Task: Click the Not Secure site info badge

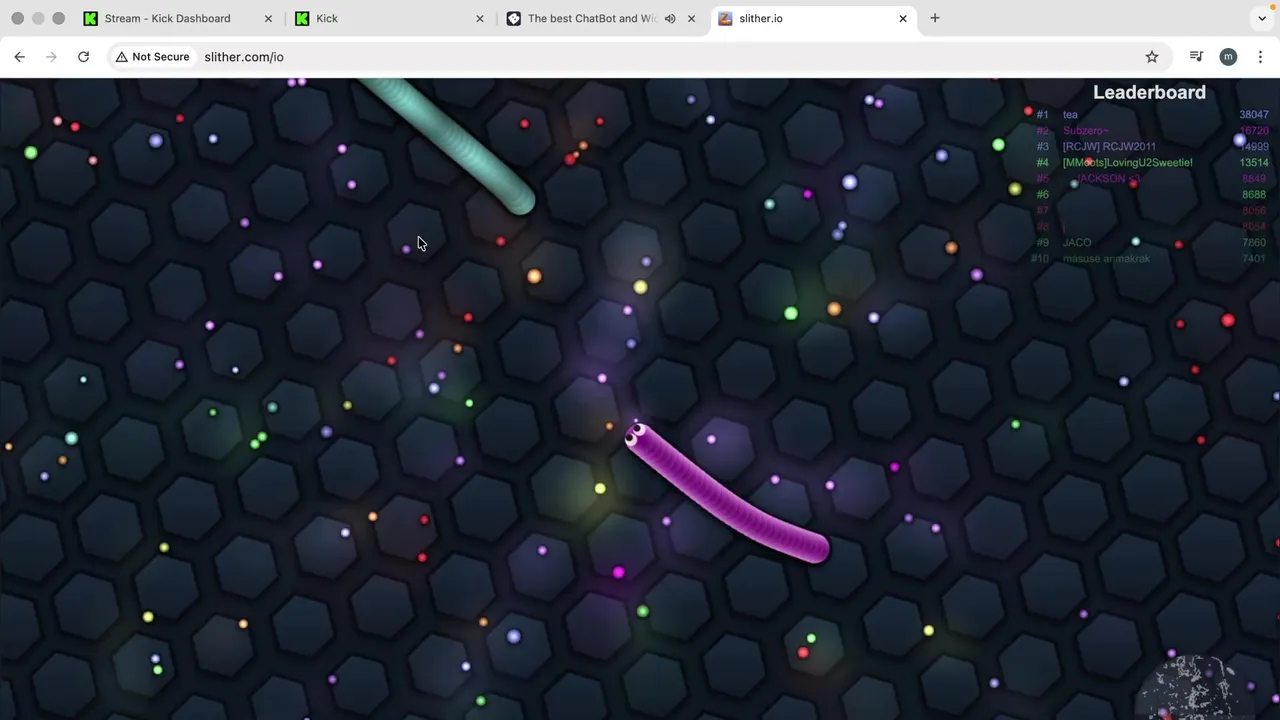Action: pyautogui.click(x=152, y=57)
